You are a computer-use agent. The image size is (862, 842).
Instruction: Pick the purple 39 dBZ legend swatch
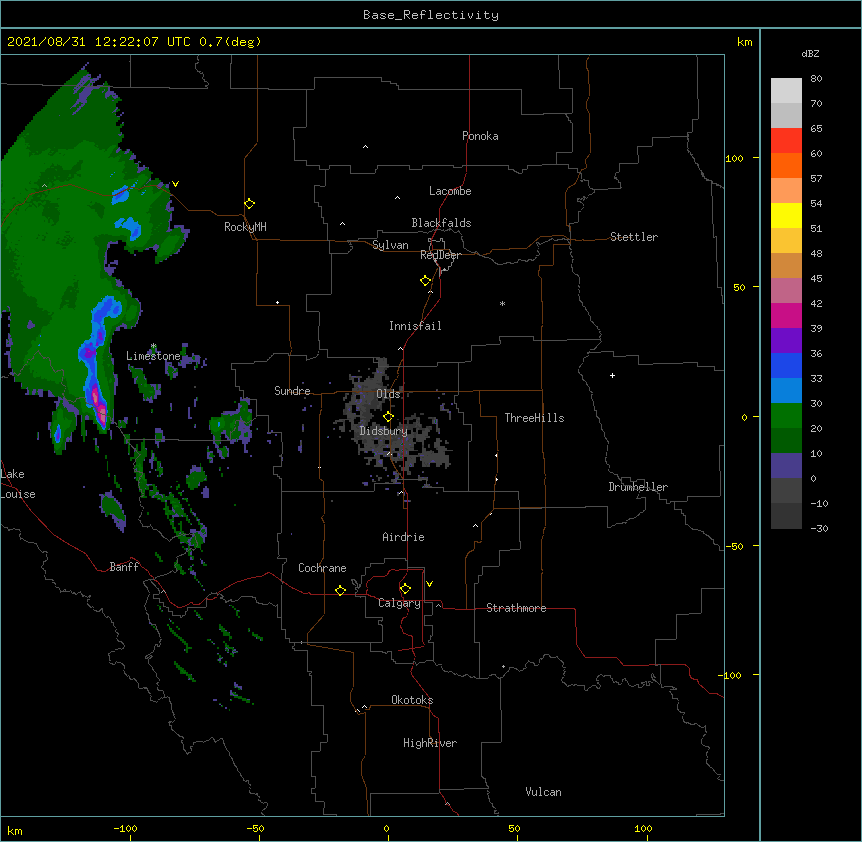(786, 340)
